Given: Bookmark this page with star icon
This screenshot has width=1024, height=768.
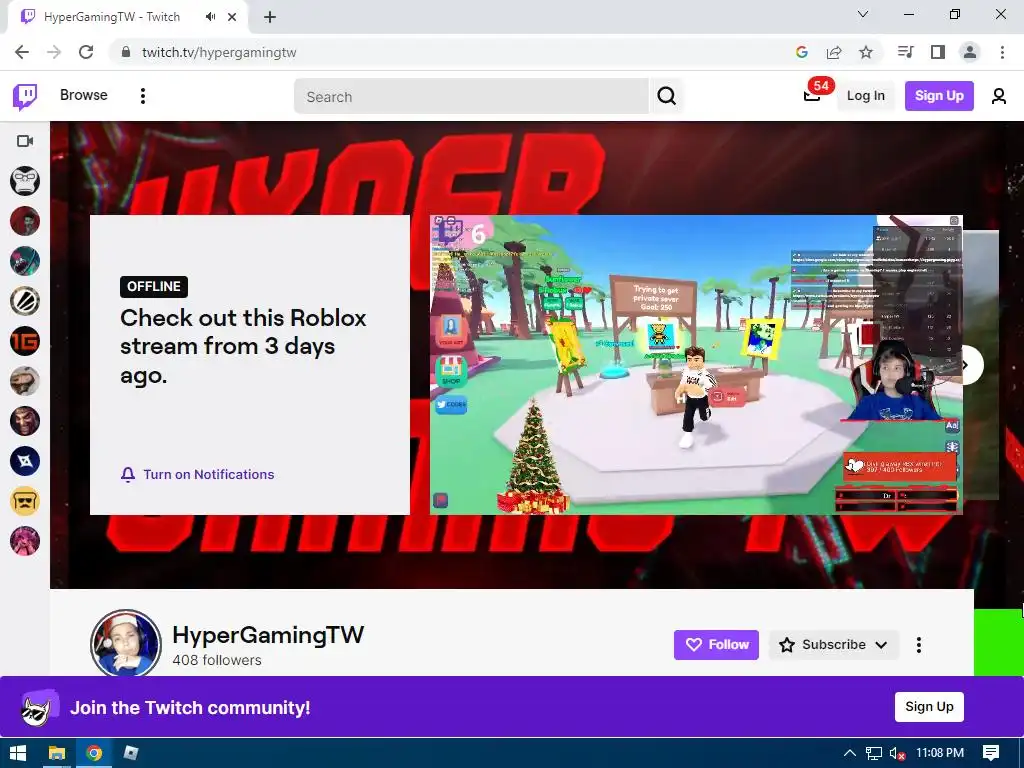Looking at the screenshot, I should [866, 52].
